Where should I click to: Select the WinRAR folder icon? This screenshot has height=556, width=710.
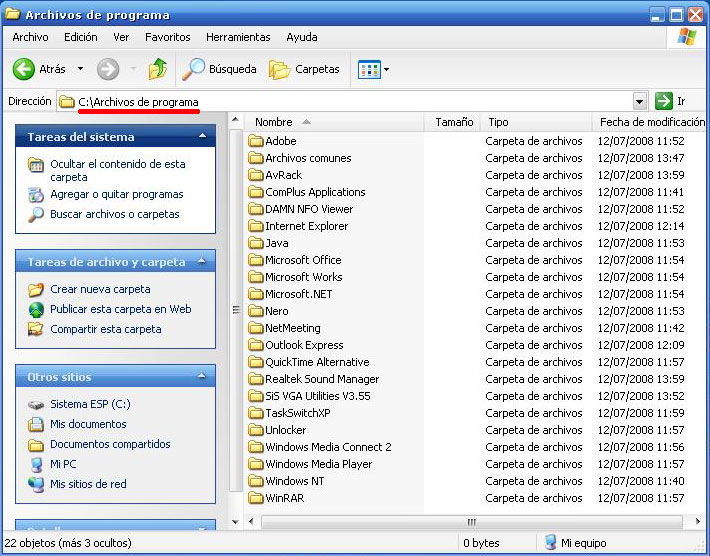(x=256, y=498)
